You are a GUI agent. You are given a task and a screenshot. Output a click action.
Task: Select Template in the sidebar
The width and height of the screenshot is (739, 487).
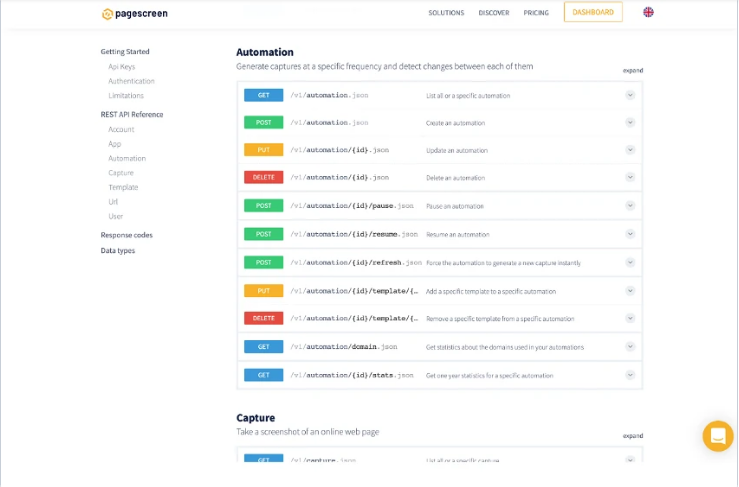point(123,187)
